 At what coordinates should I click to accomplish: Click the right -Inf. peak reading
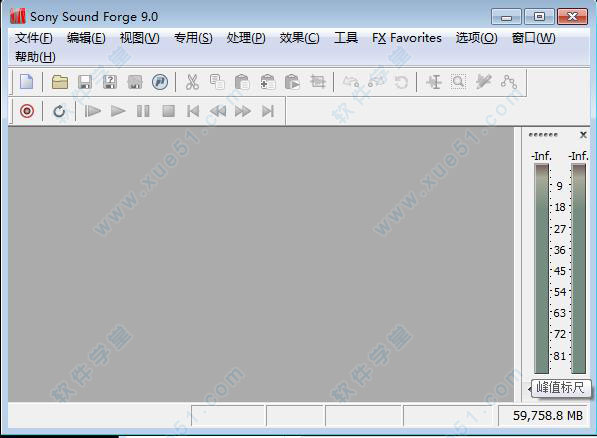[578, 156]
